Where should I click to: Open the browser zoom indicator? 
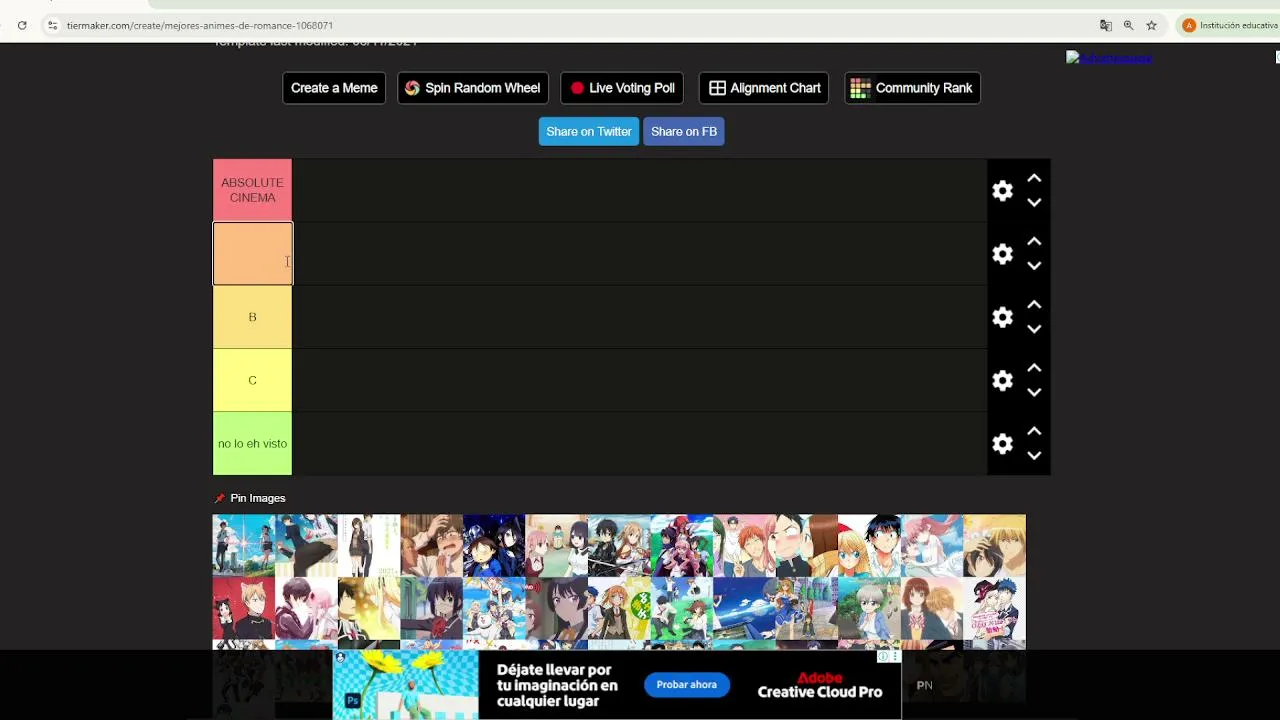(x=1128, y=25)
